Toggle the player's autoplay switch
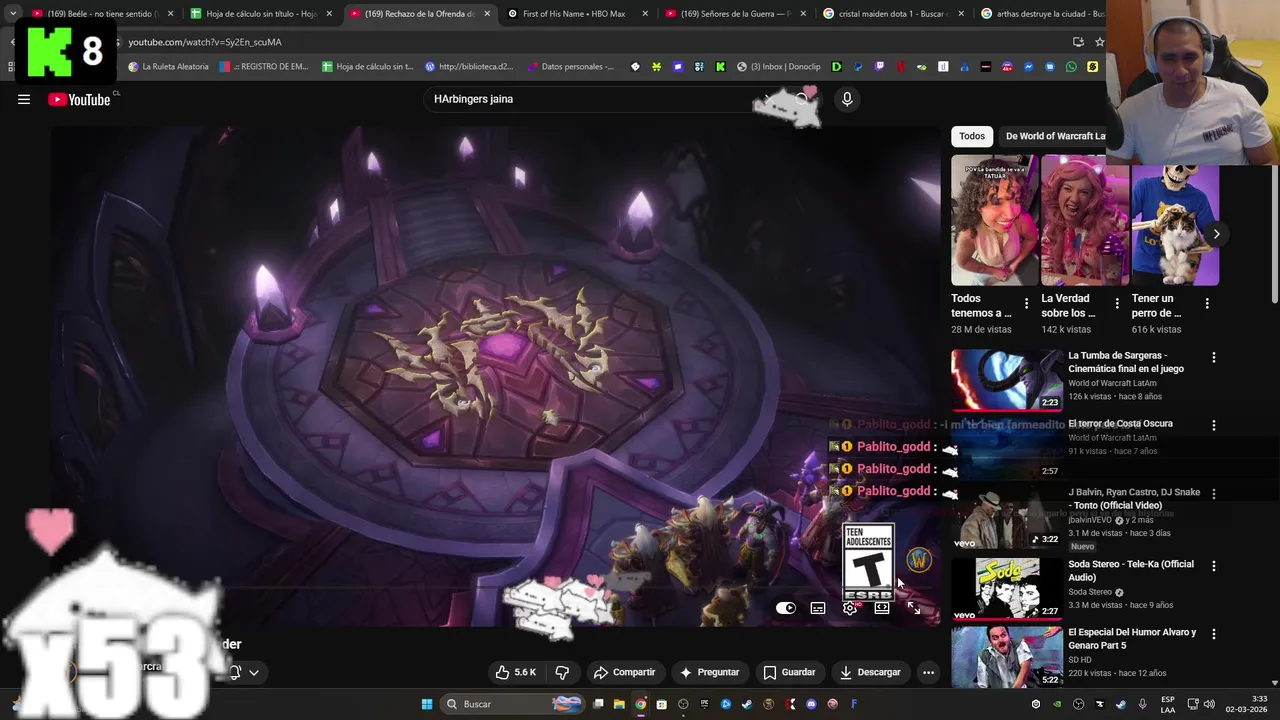Viewport: 1280px width, 720px height. (x=786, y=608)
